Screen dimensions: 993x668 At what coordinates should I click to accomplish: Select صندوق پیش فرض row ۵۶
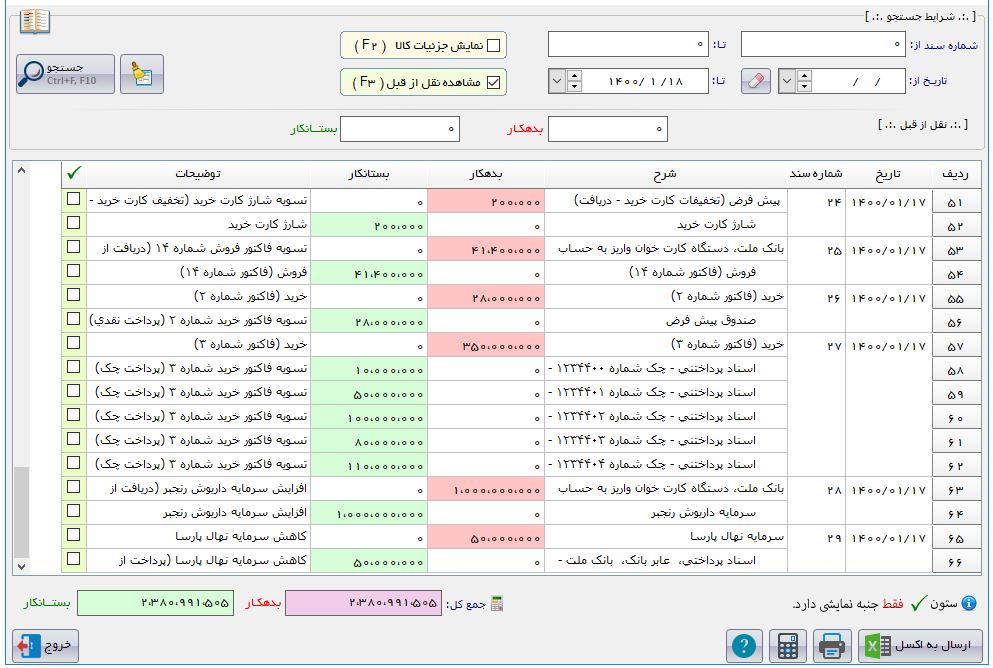point(666,322)
